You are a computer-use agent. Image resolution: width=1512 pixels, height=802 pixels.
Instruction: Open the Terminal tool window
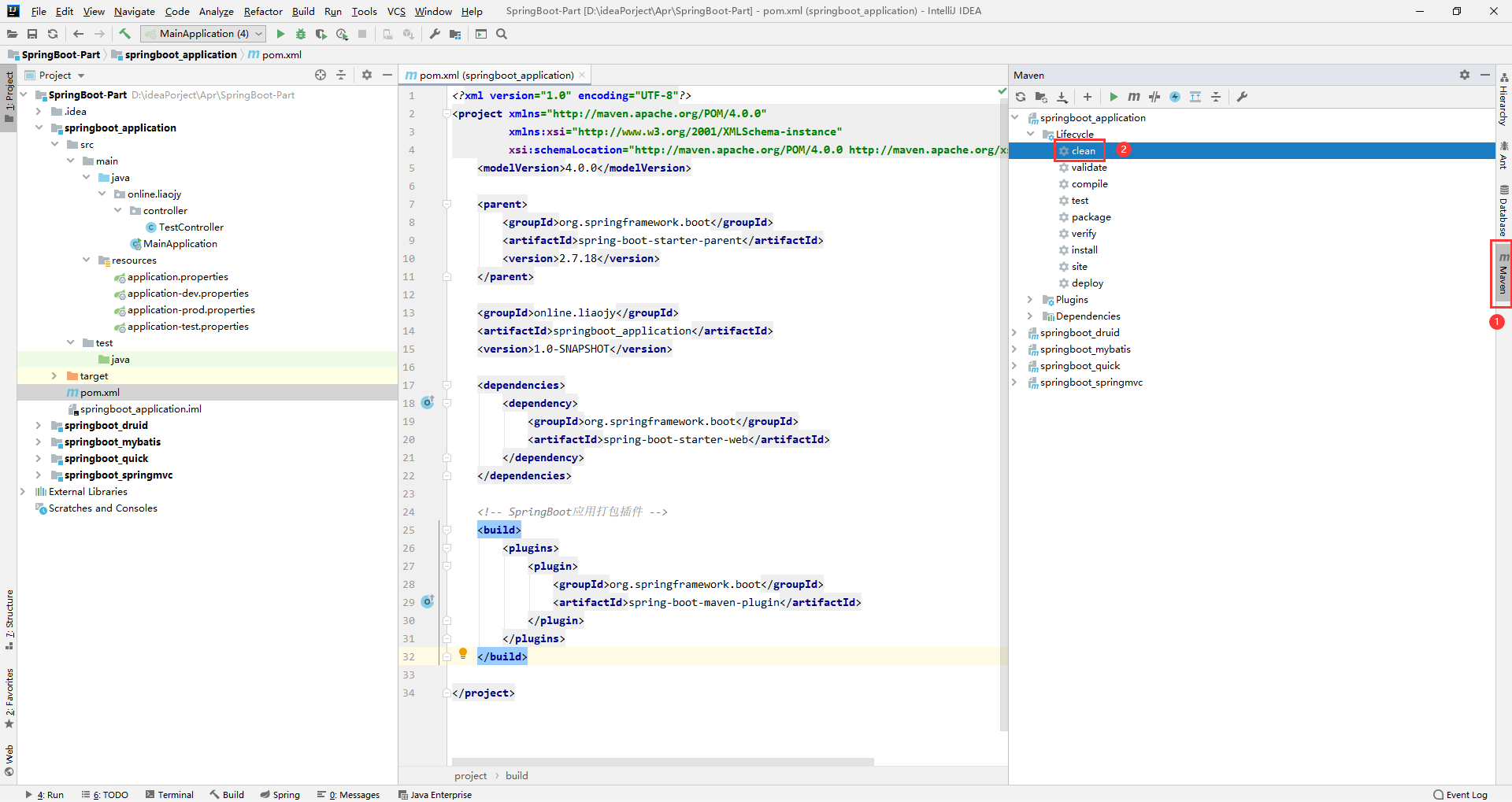pos(169,794)
